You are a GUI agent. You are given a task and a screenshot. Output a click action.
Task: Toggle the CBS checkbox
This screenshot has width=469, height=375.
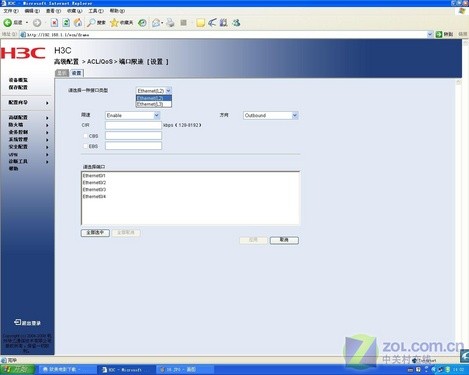coord(85,136)
